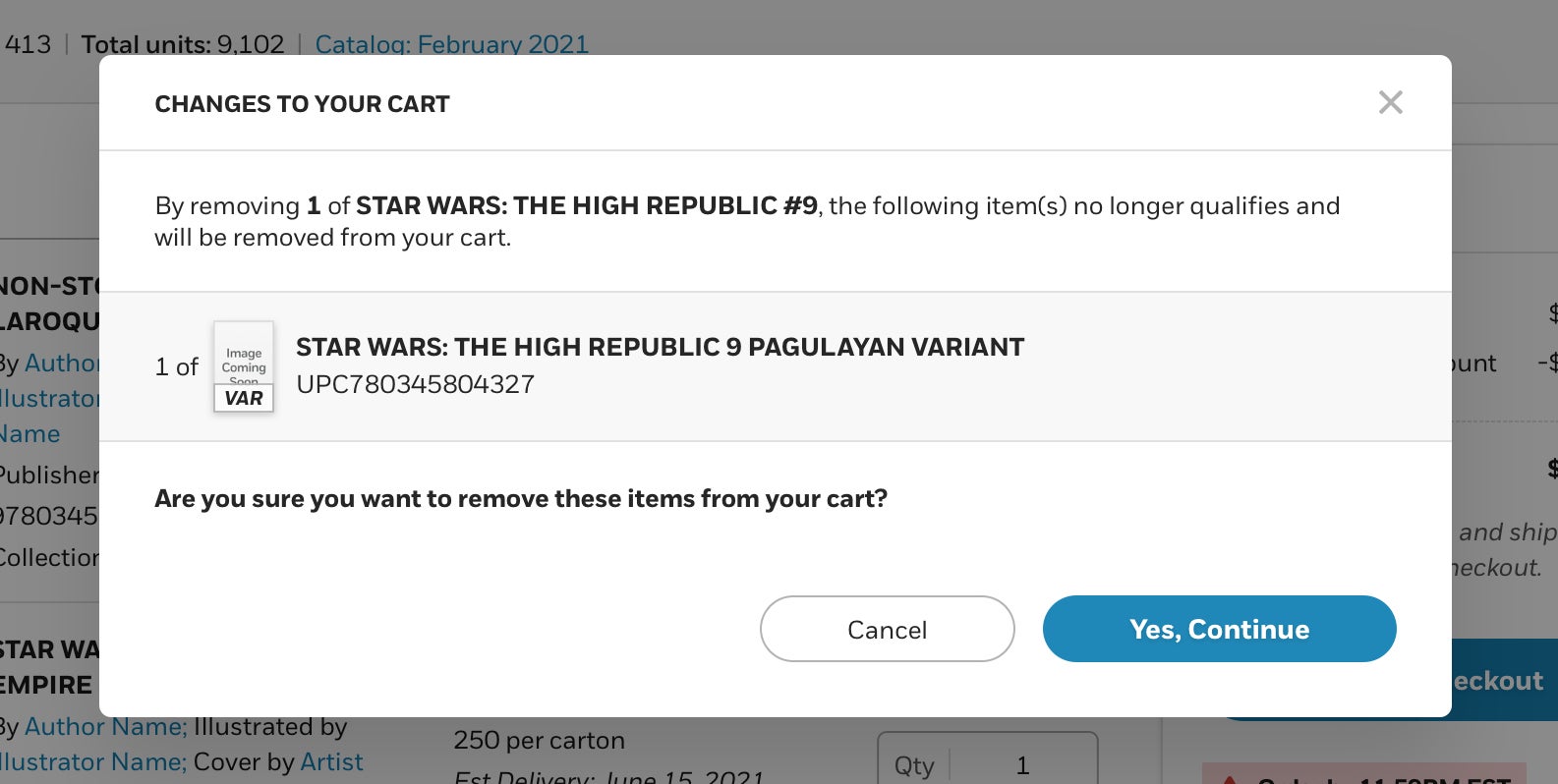The height and width of the screenshot is (784, 1558).
Task: Click the Qty input field showing 1
Action: click(987, 764)
